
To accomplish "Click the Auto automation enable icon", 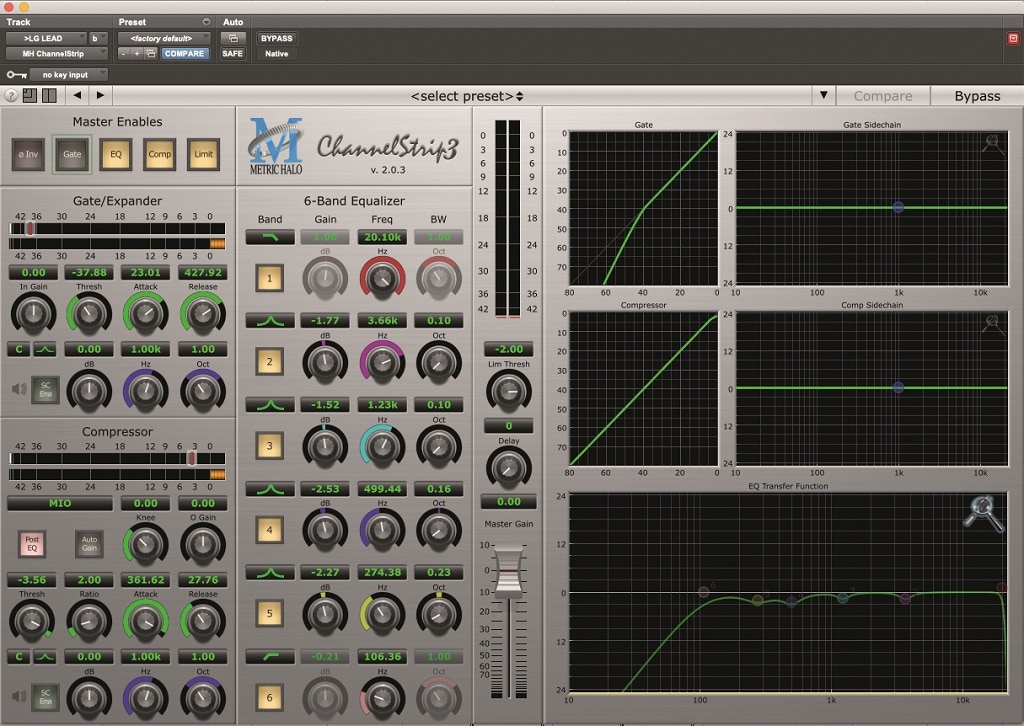I will click(x=233, y=39).
